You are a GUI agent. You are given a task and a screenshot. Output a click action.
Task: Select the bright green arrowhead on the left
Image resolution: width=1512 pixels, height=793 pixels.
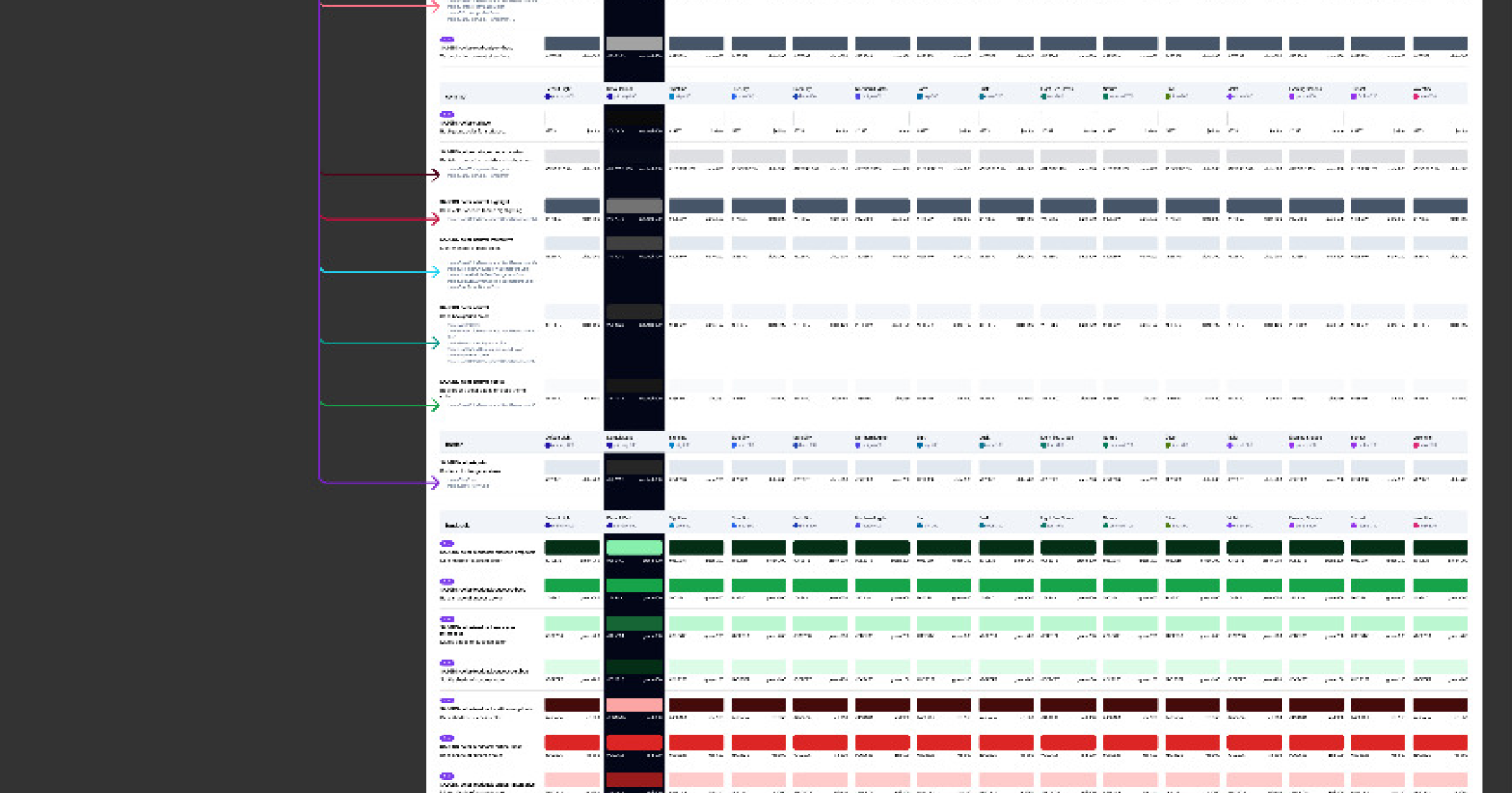click(435, 405)
